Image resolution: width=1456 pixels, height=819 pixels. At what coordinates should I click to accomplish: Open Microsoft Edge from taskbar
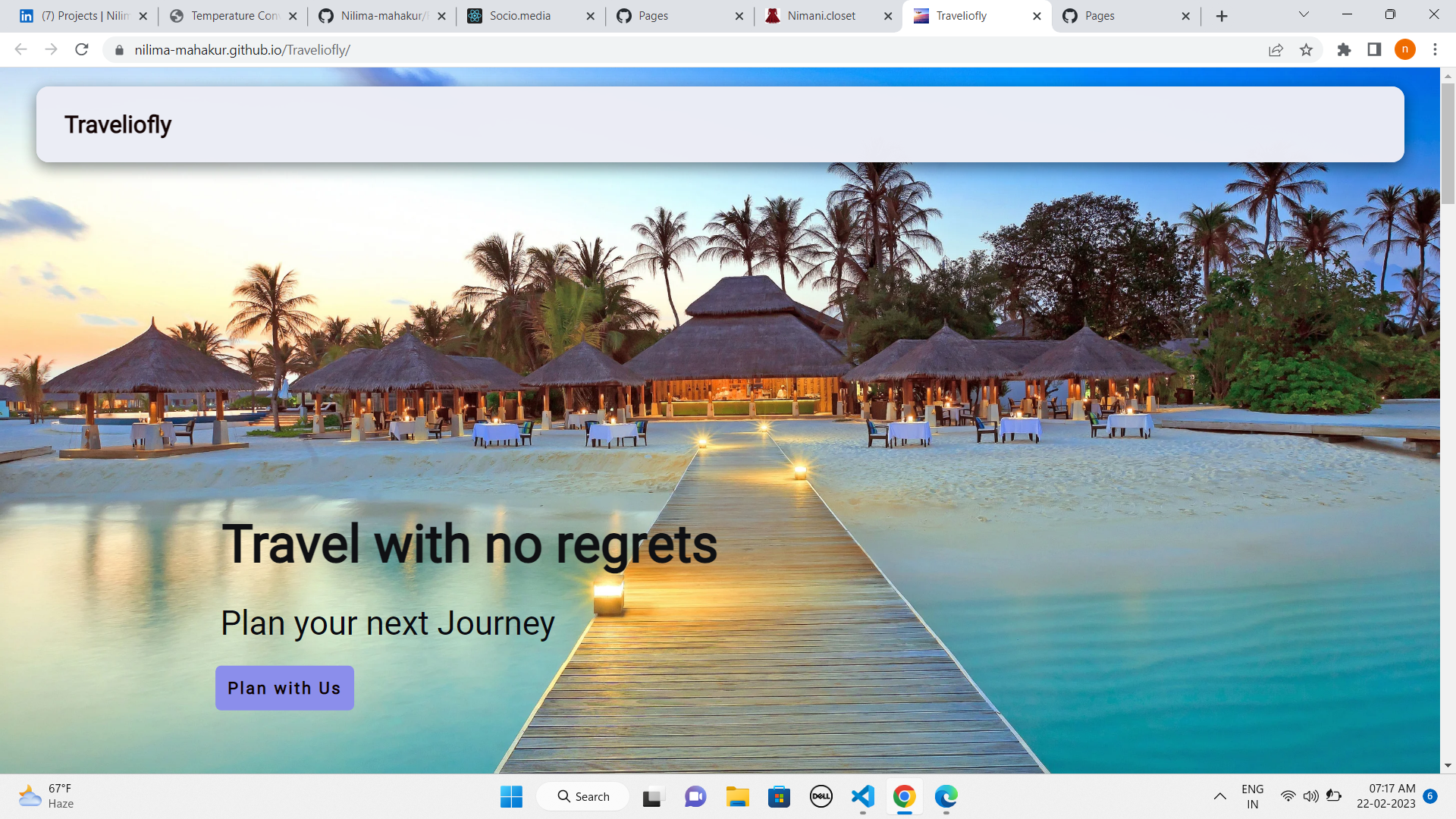pos(946,796)
